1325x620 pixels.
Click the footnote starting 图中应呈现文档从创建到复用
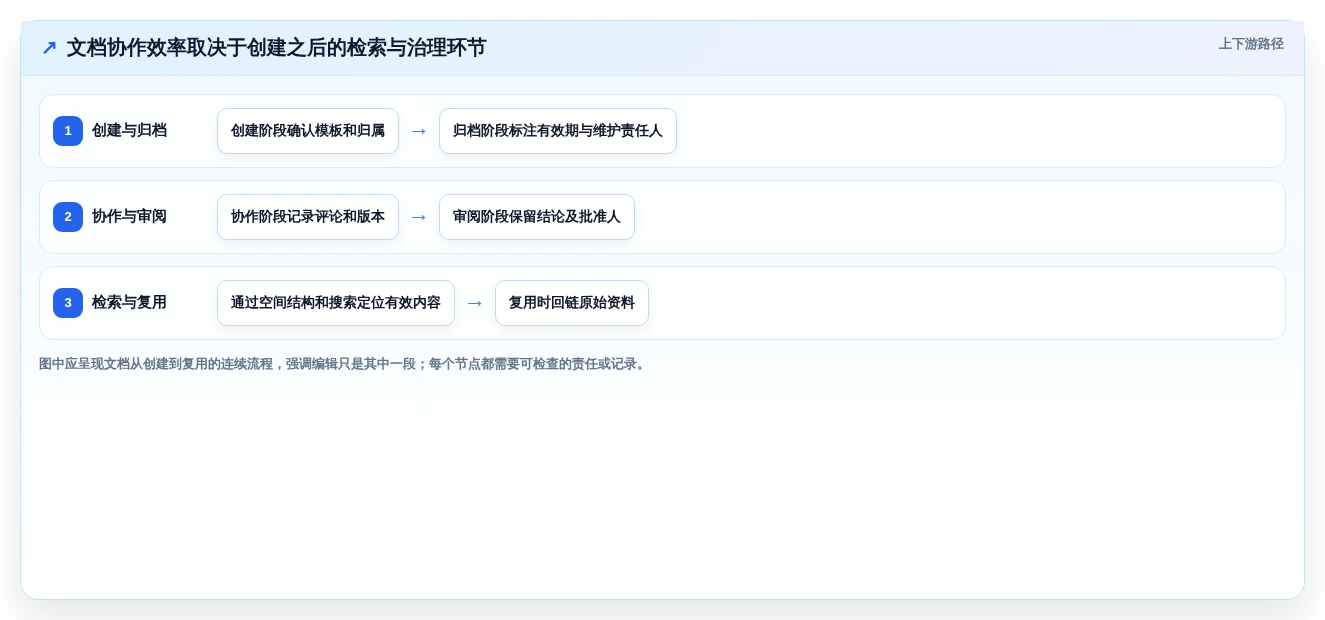pos(344,364)
